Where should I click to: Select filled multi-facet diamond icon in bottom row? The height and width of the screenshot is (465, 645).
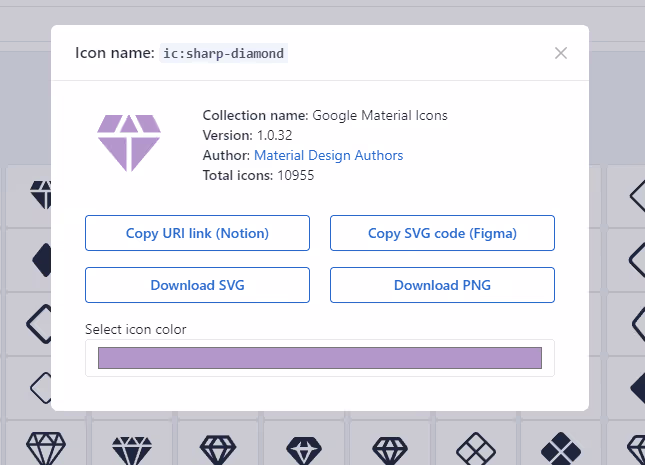click(x=132, y=449)
